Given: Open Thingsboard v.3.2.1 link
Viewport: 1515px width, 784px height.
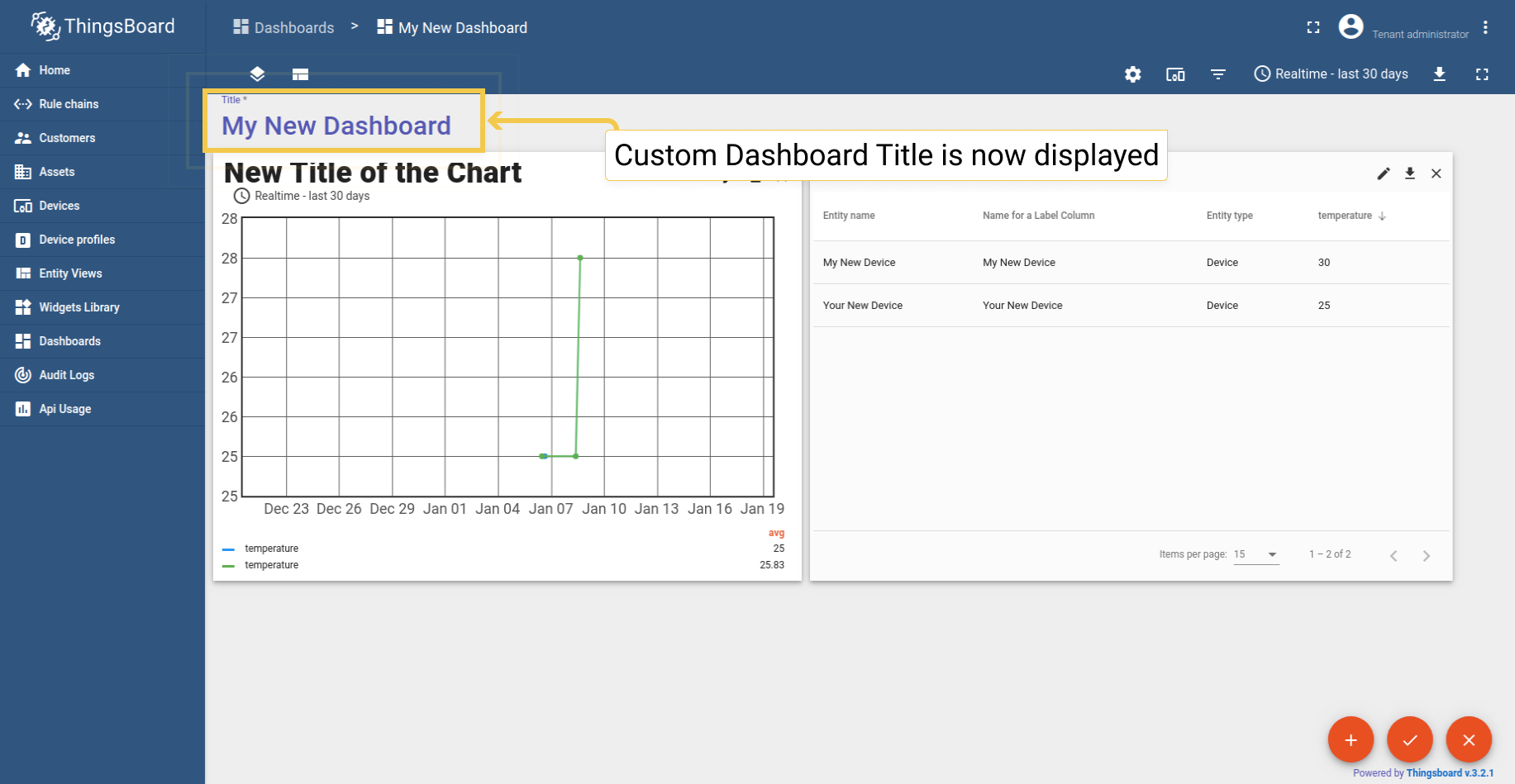Looking at the screenshot, I should tap(1451, 773).
